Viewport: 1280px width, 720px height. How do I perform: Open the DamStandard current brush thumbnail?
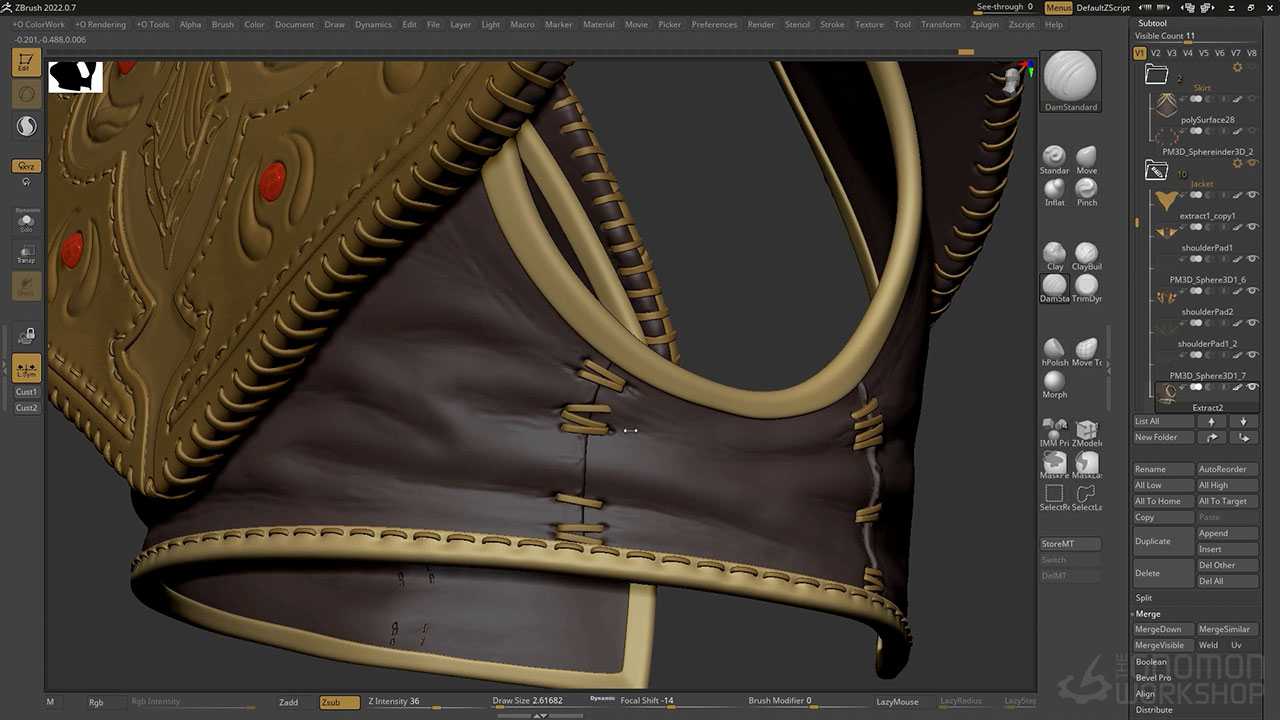pyautogui.click(x=1070, y=77)
